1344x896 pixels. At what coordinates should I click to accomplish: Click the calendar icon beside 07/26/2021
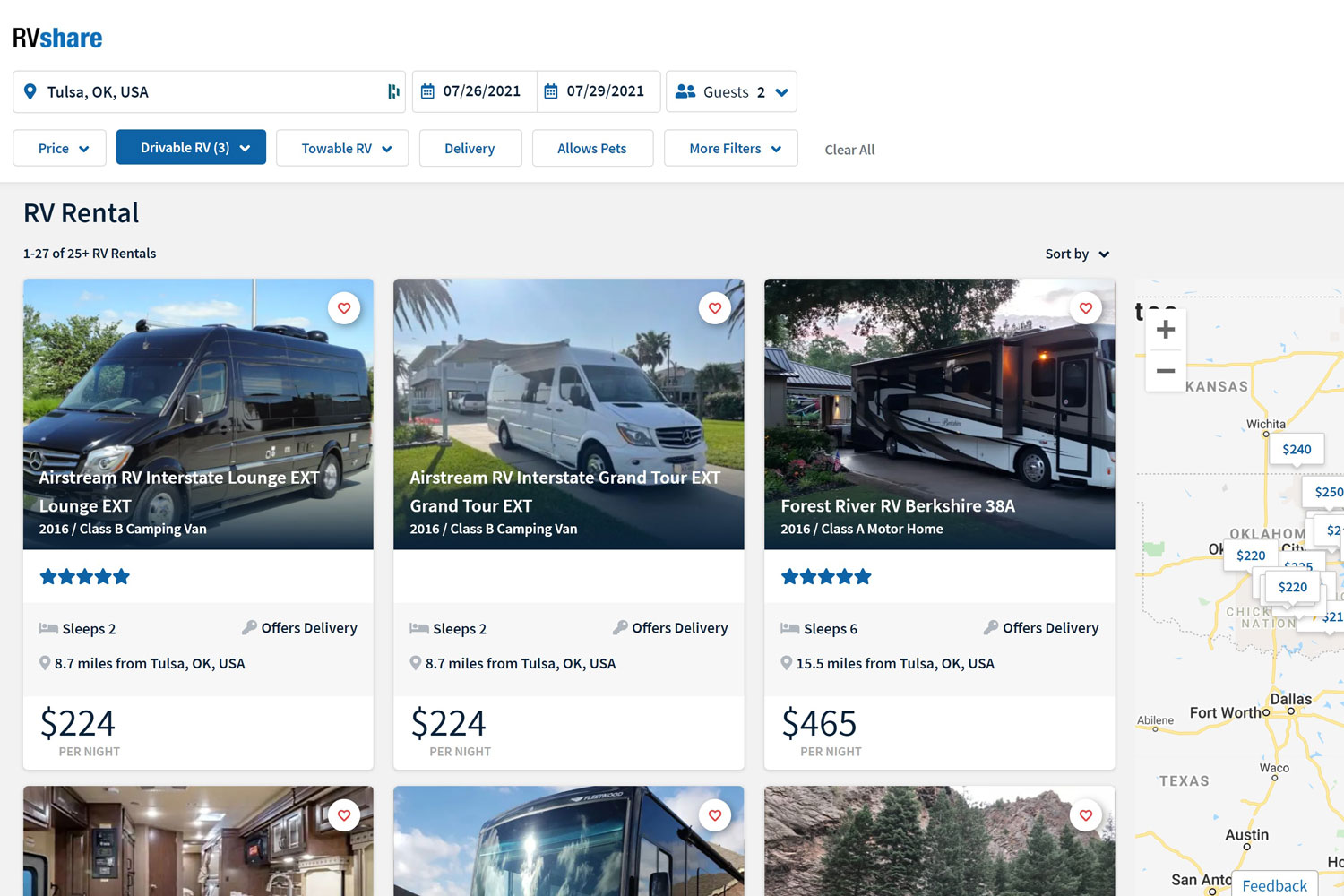(427, 91)
